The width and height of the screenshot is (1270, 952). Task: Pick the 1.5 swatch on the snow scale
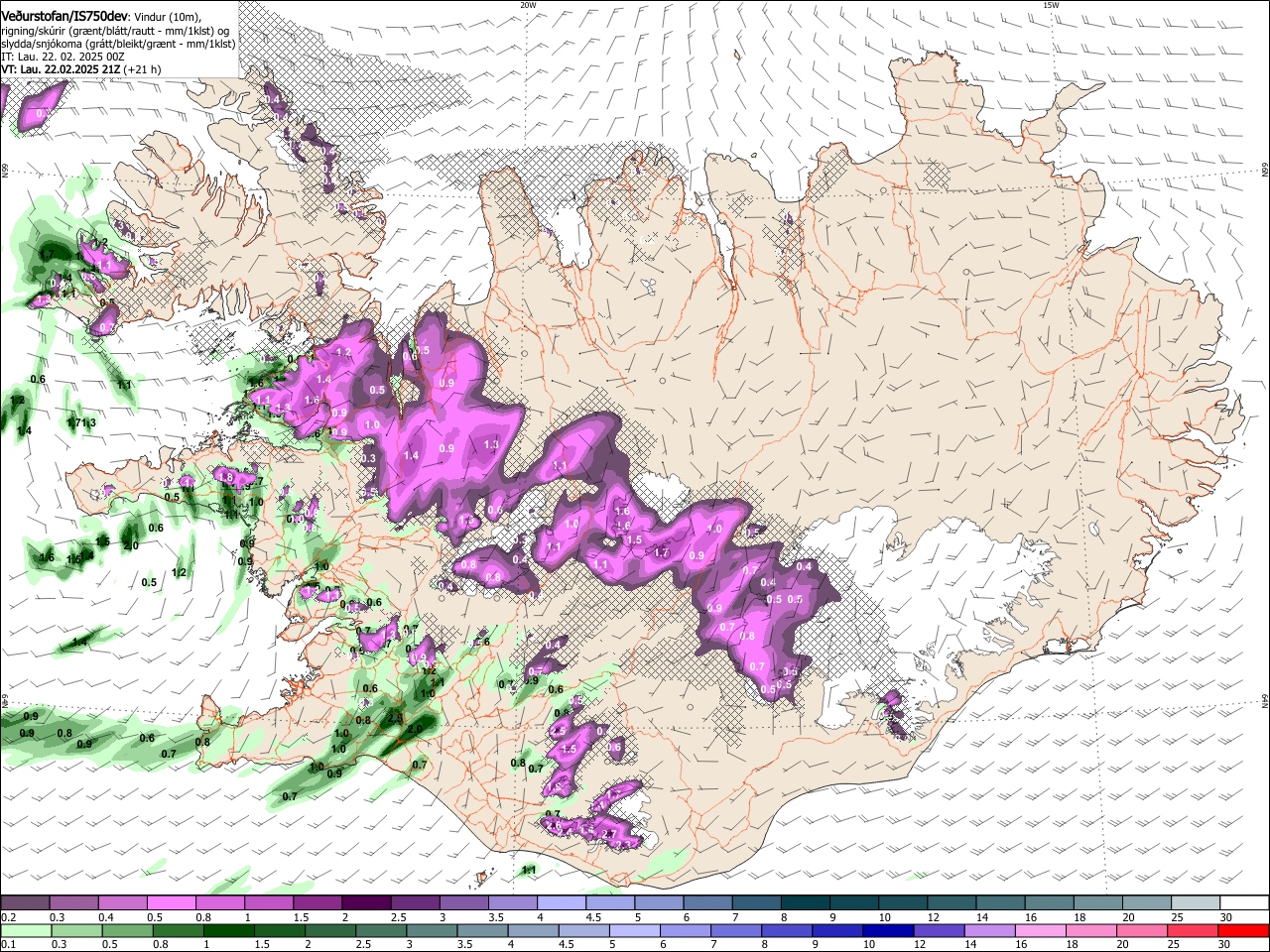(x=317, y=902)
